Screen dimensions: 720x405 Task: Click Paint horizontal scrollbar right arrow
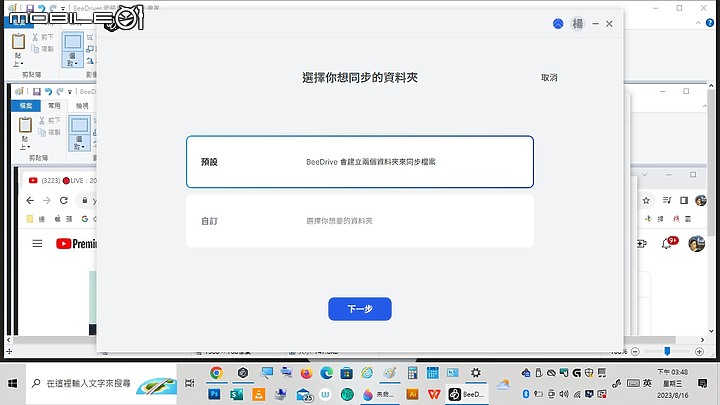702,340
